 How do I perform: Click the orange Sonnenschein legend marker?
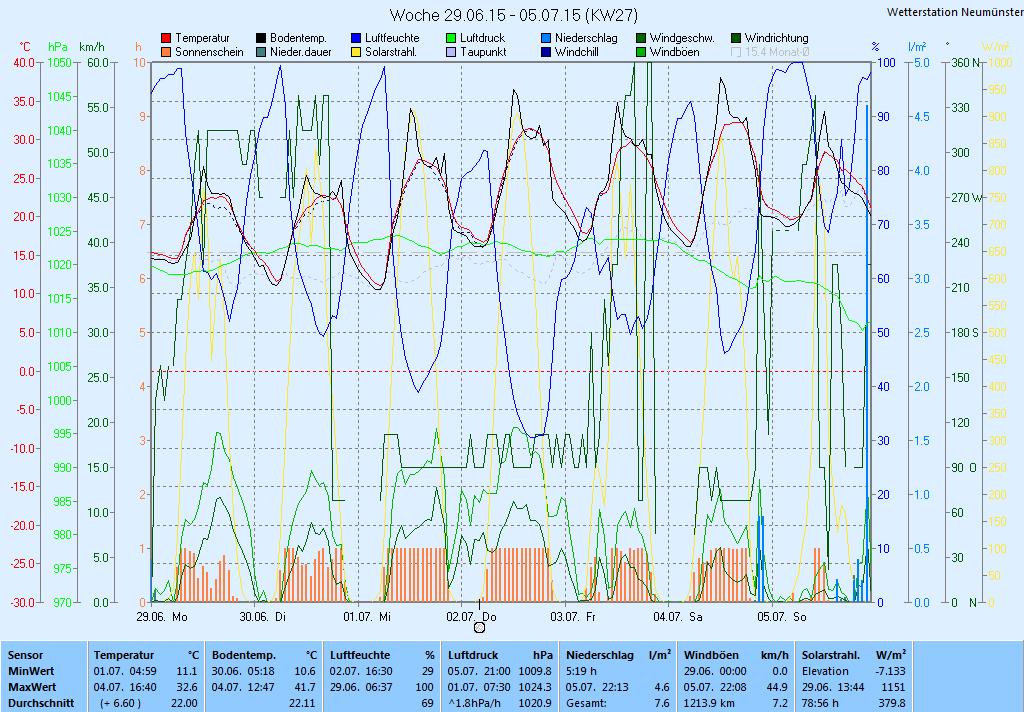click(x=166, y=52)
